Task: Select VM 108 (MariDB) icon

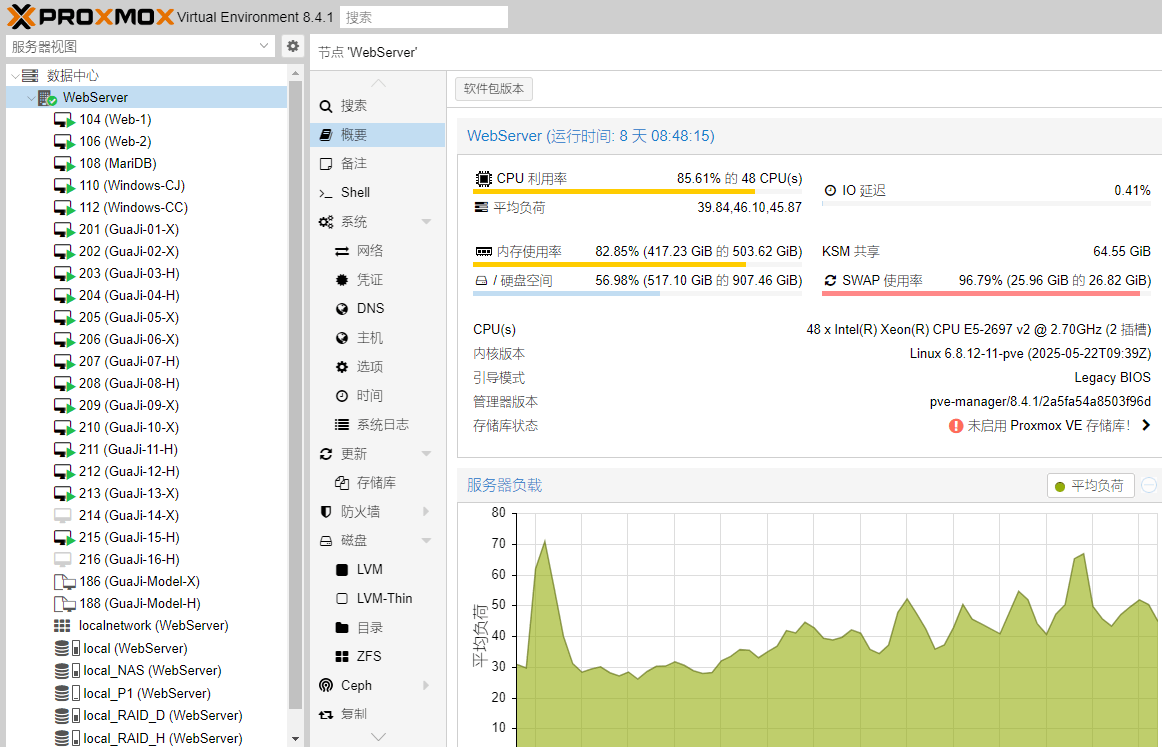Action: pyautogui.click(x=64, y=164)
